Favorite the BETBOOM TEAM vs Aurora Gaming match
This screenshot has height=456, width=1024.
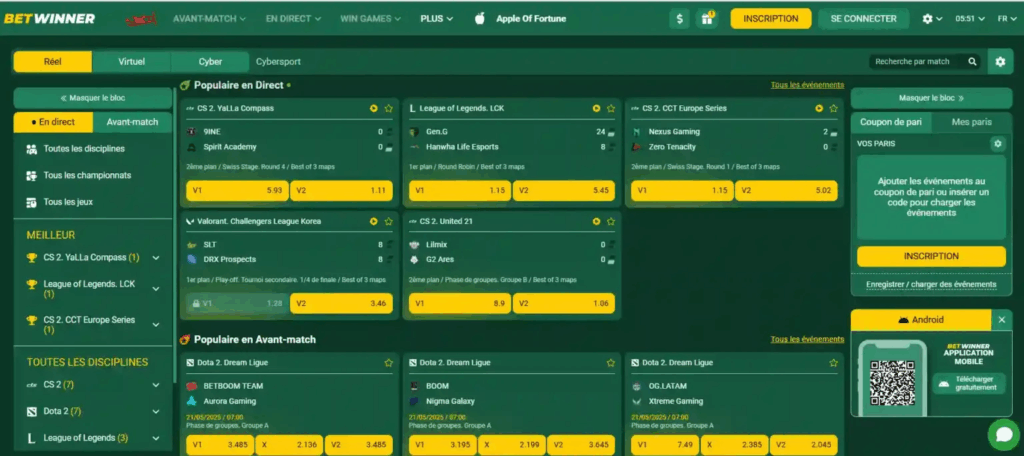pyautogui.click(x=389, y=363)
